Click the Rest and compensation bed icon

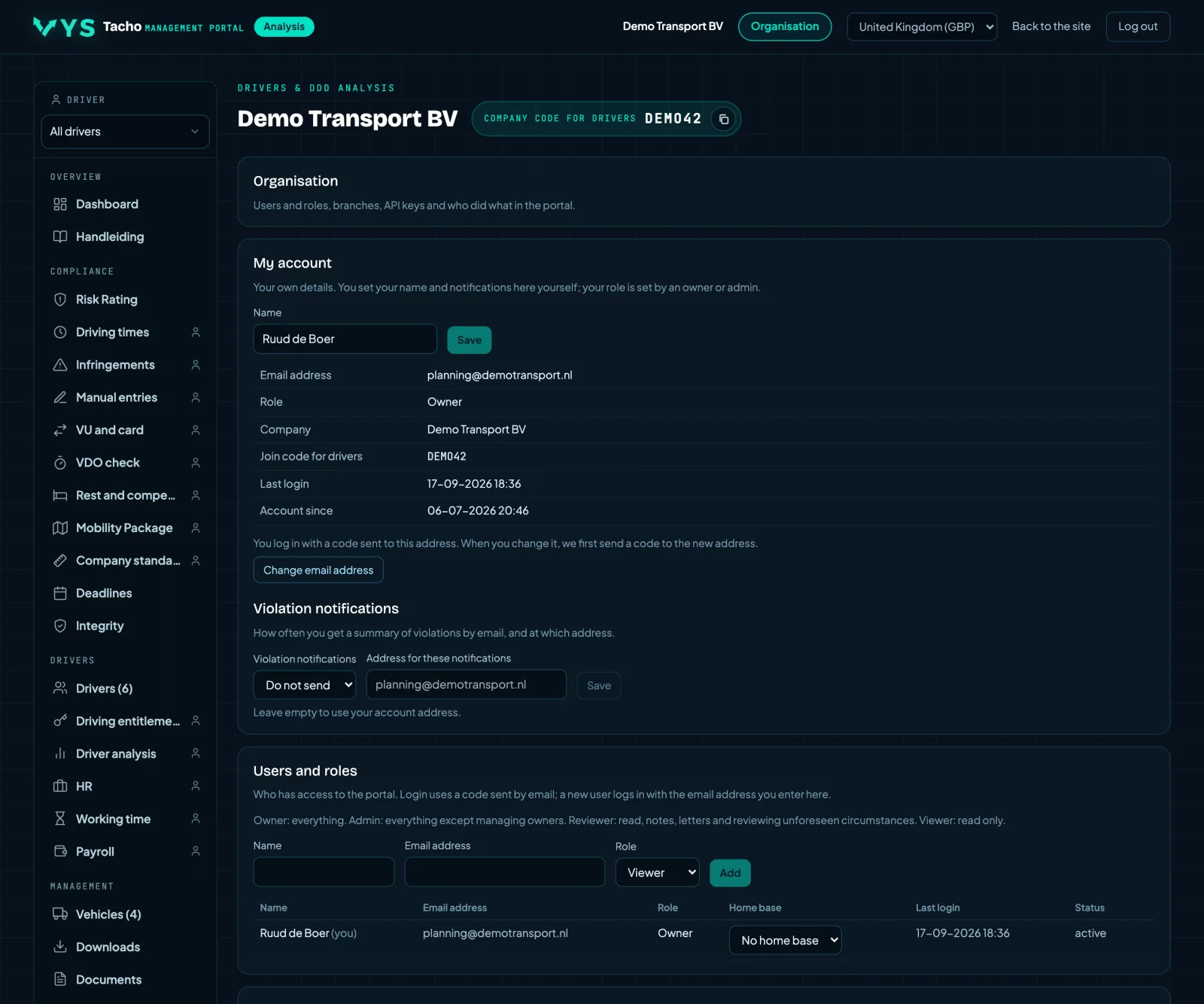pyautogui.click(x=60, y=495)
